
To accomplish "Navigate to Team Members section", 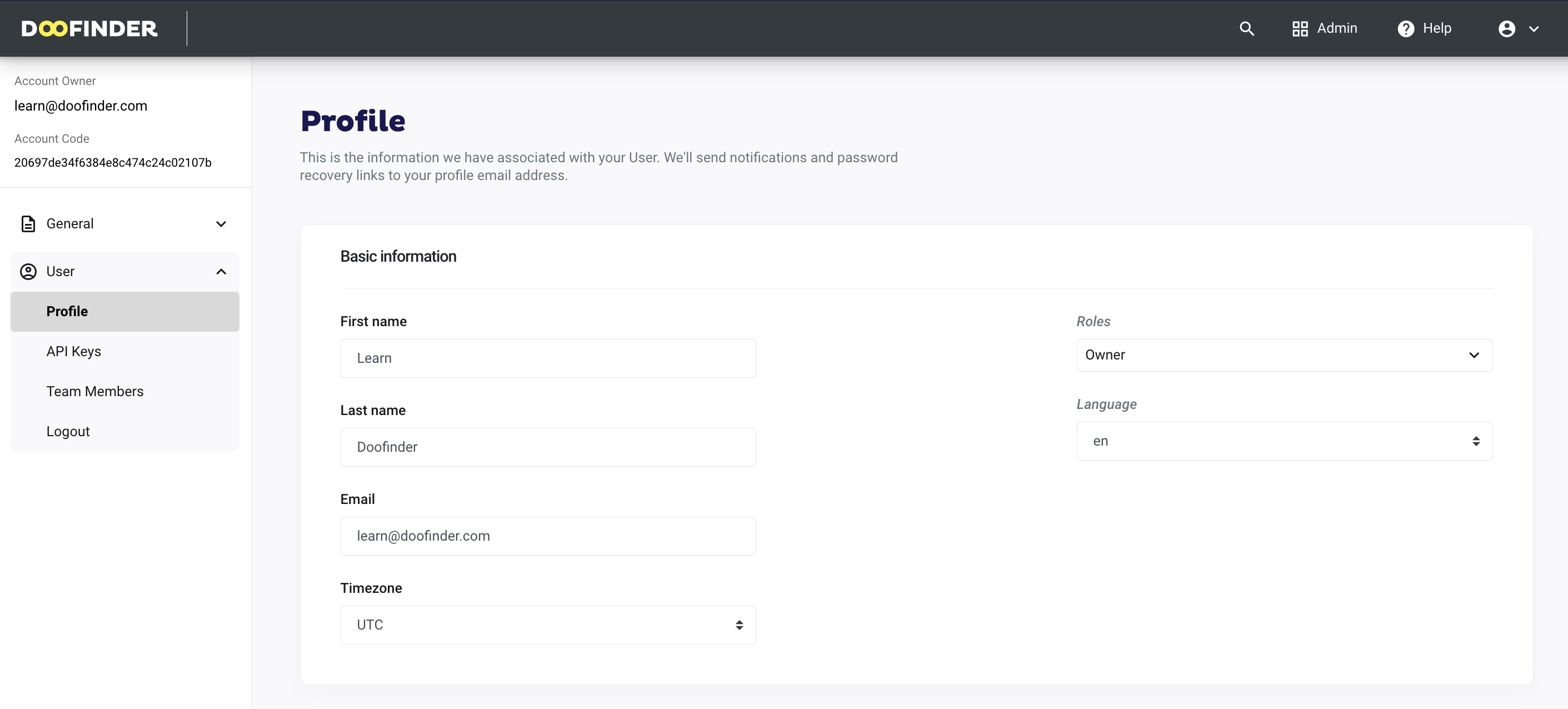I will [x=95, y=391].
